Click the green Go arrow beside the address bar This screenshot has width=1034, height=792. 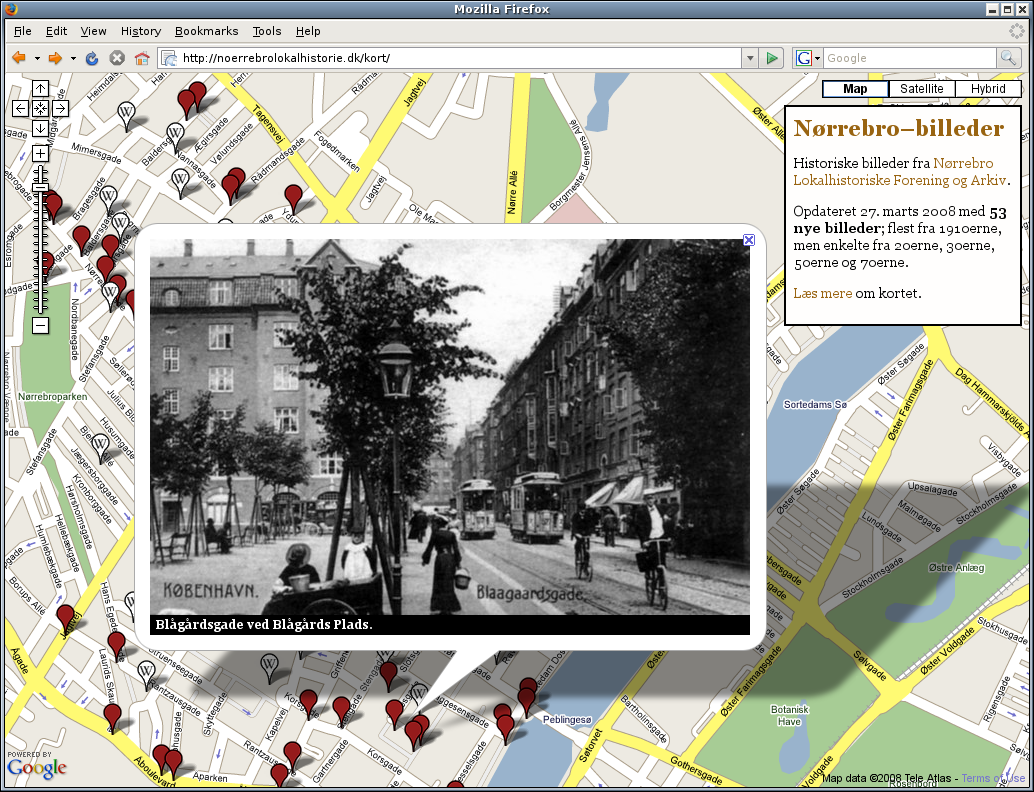click(x=772, y=58)
